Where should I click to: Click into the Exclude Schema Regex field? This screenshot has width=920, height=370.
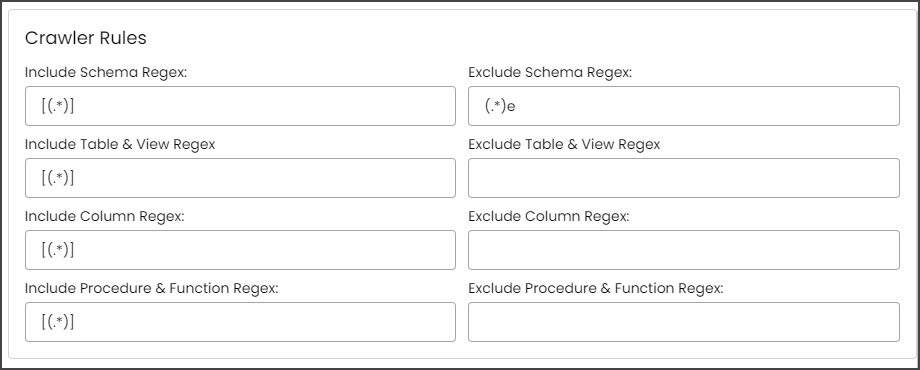684,106
